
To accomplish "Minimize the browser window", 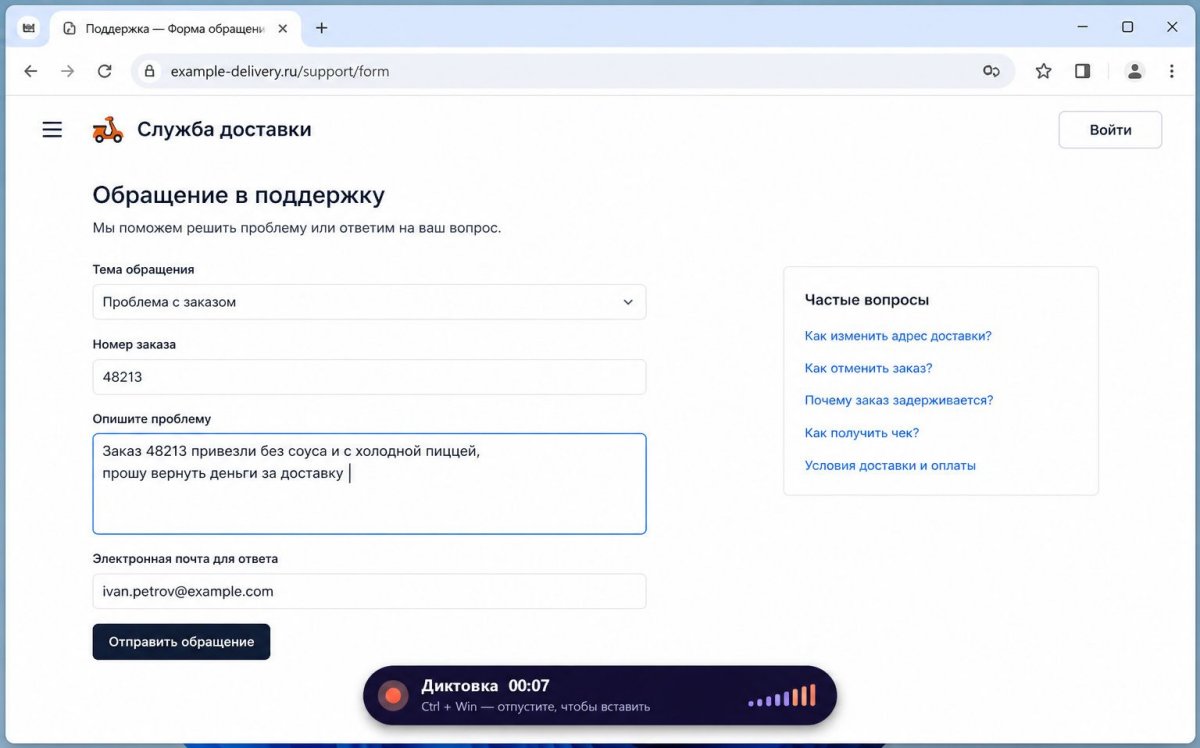I will [1083, 28].
